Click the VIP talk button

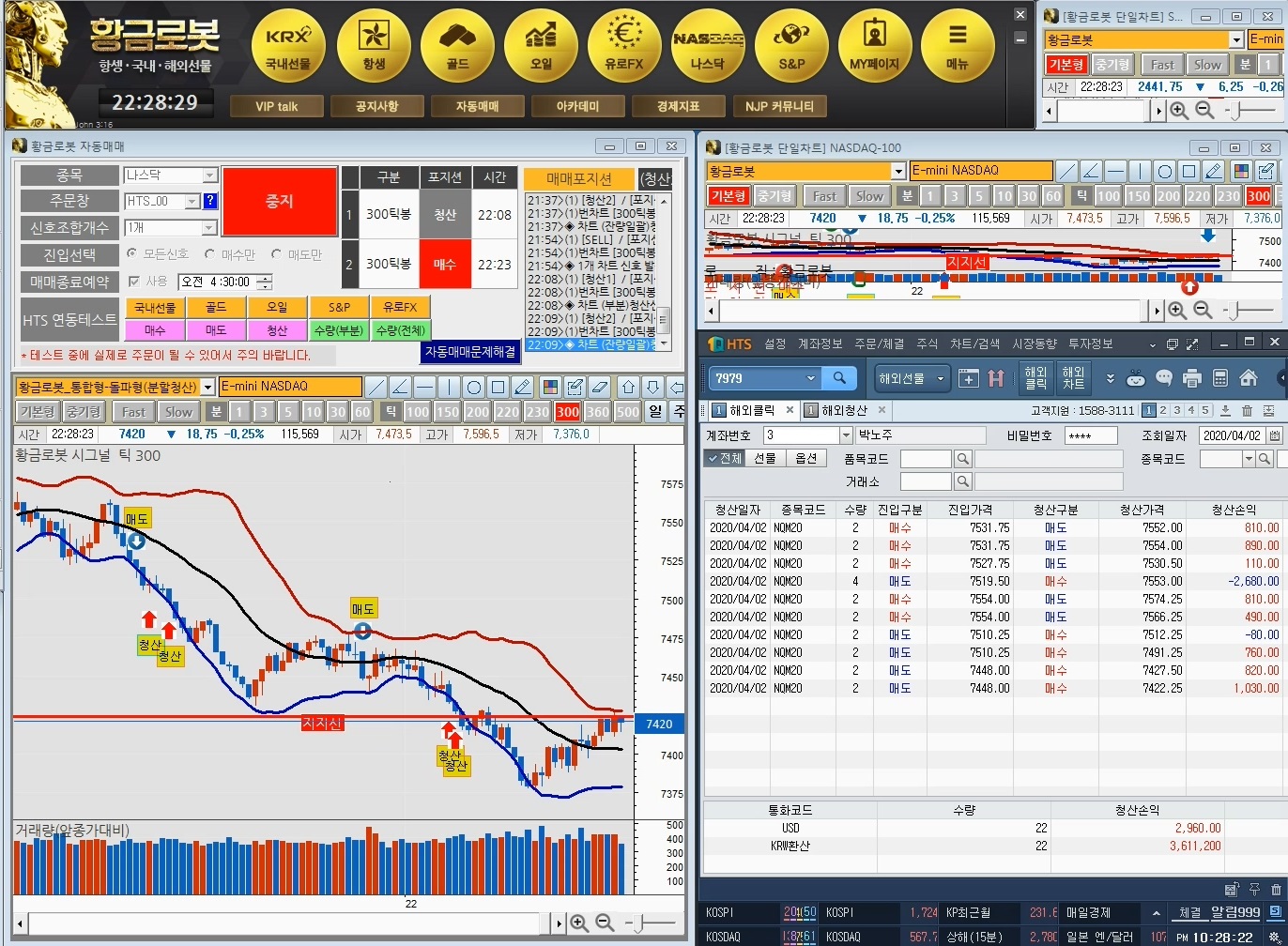pos(276,106)
